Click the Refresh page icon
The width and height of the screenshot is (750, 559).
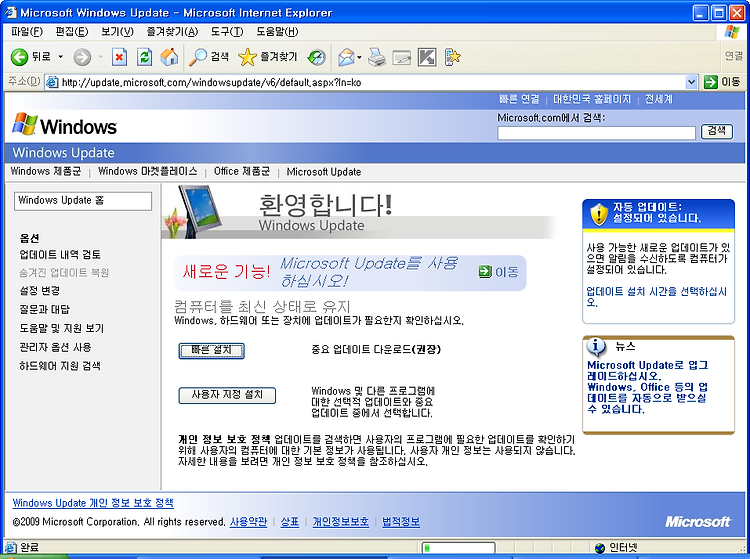point(144,57)
